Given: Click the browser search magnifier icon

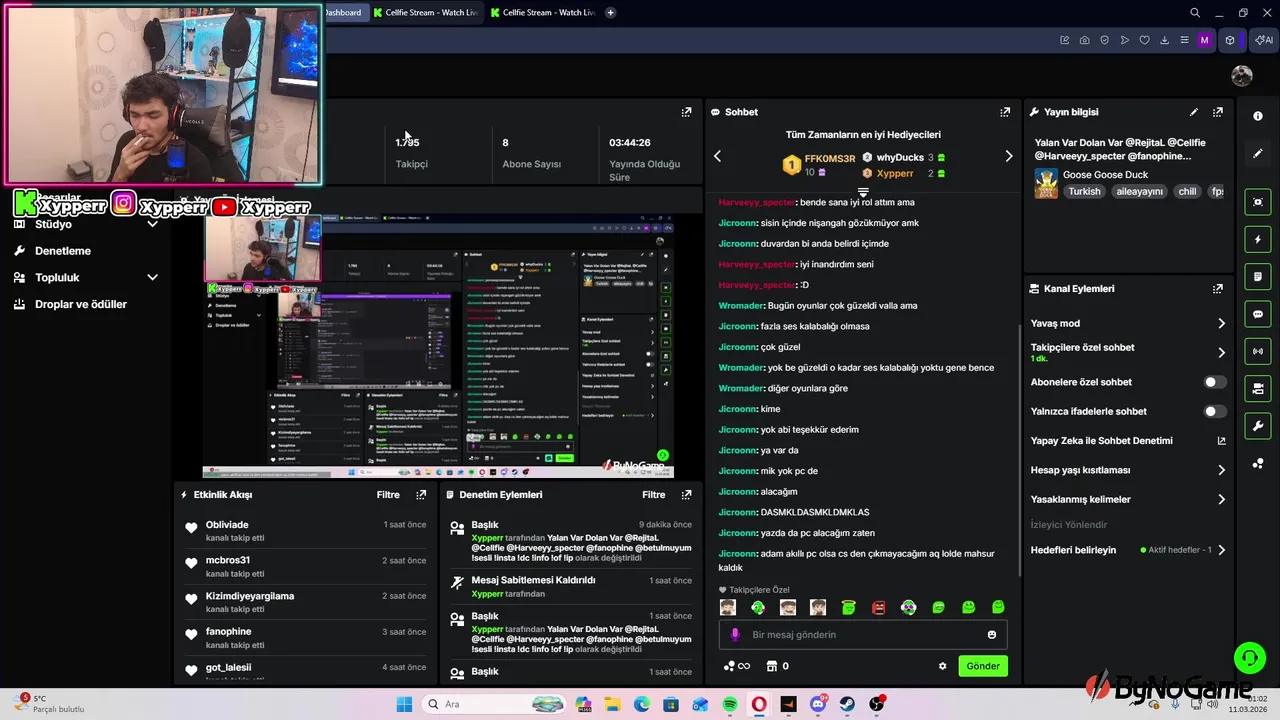Looking at the screenshot, I should [1195, 13].
